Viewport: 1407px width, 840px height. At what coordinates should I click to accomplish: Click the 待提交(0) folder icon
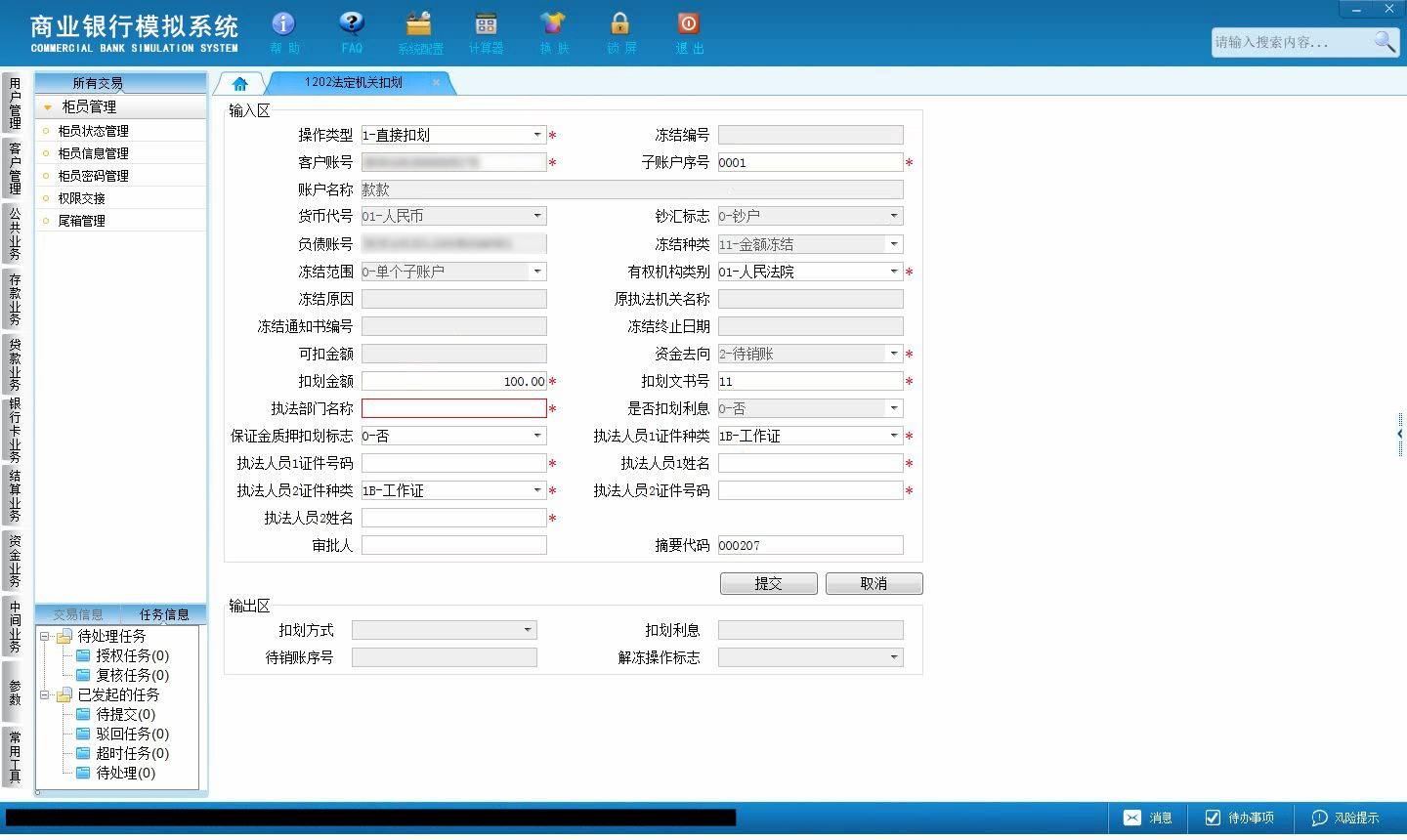84,714
